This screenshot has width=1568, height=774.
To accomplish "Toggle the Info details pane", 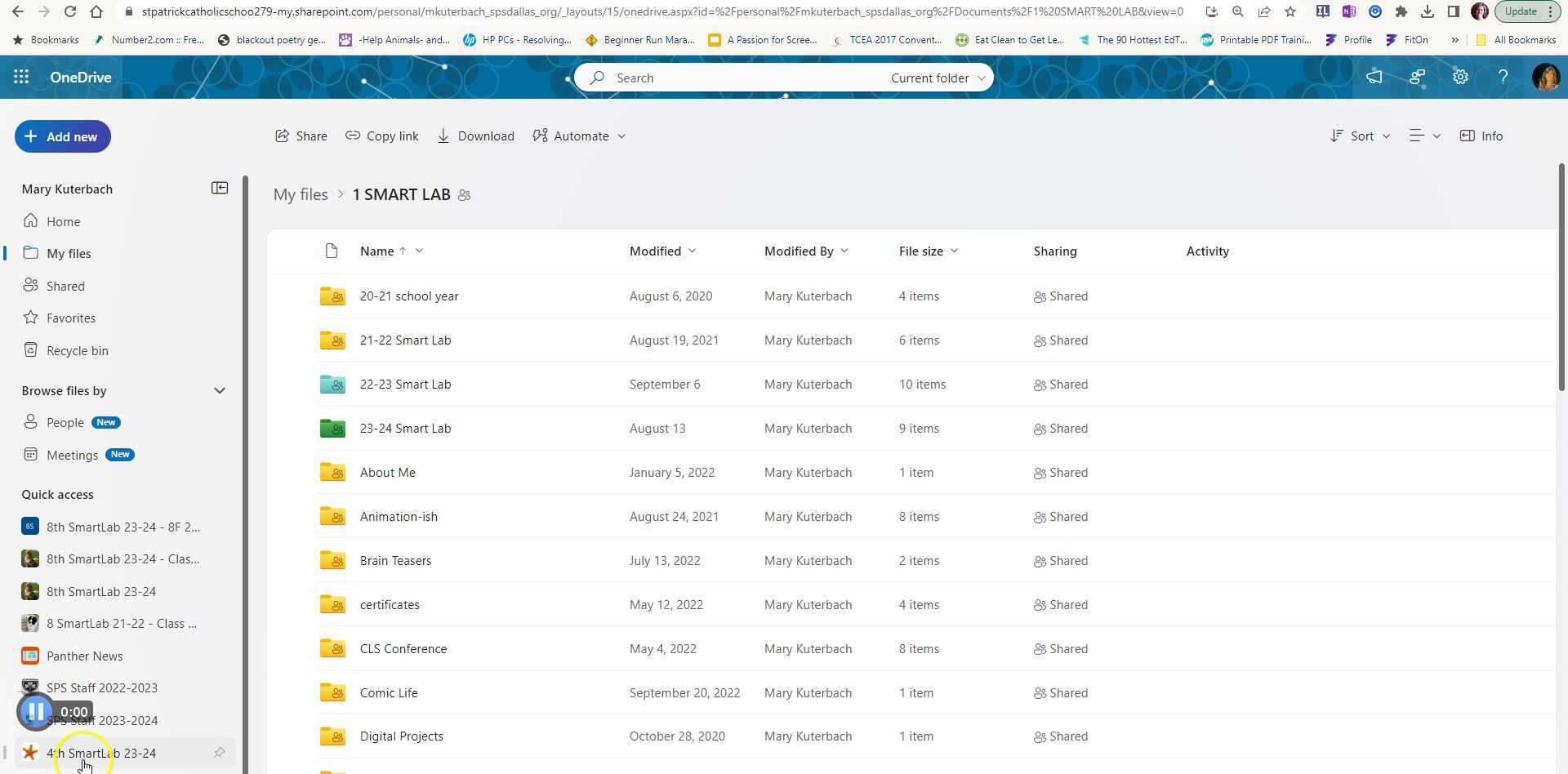I will pyautogui.click(x=1481, y=136).
